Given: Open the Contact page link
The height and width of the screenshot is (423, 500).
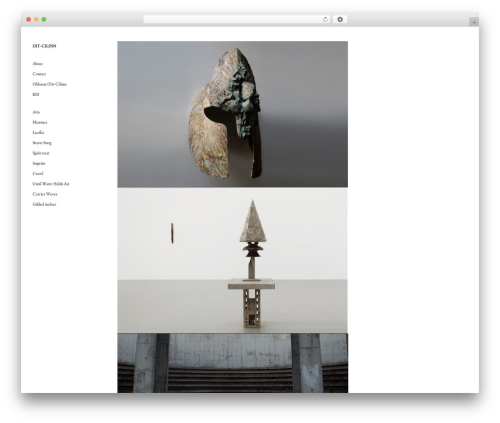Looking at the screenshot, I should tap(39, 74).
